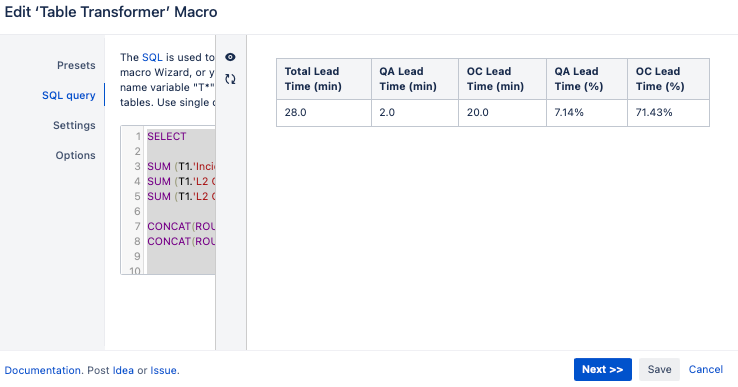Cancel editing the macro
This screenshot has height=387, width=738.
tap(706, 370)
